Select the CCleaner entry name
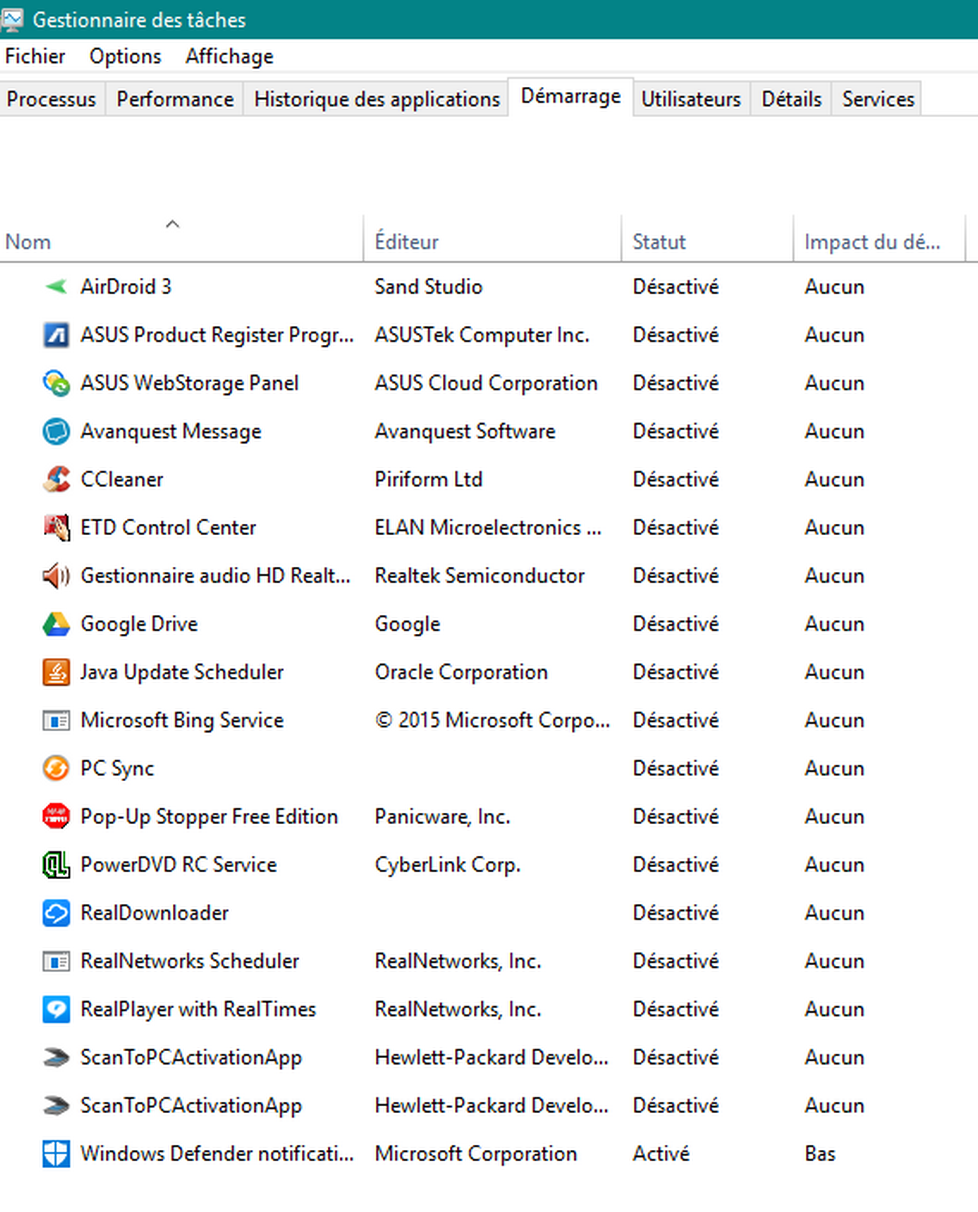978x1212 pixels. click(121, 479)
